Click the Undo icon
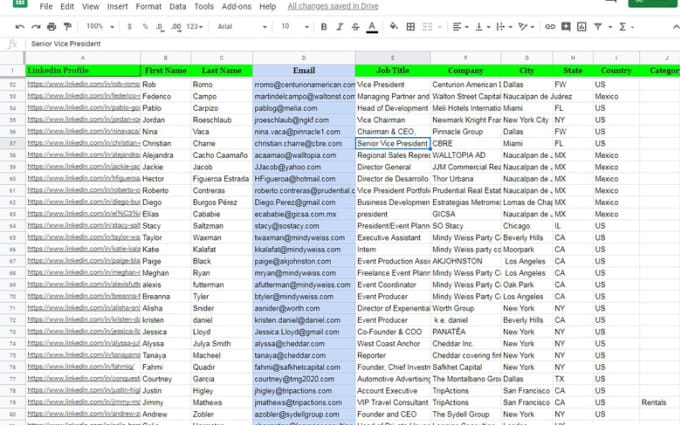This screenshot has width=680, height=425. [20, 27]
